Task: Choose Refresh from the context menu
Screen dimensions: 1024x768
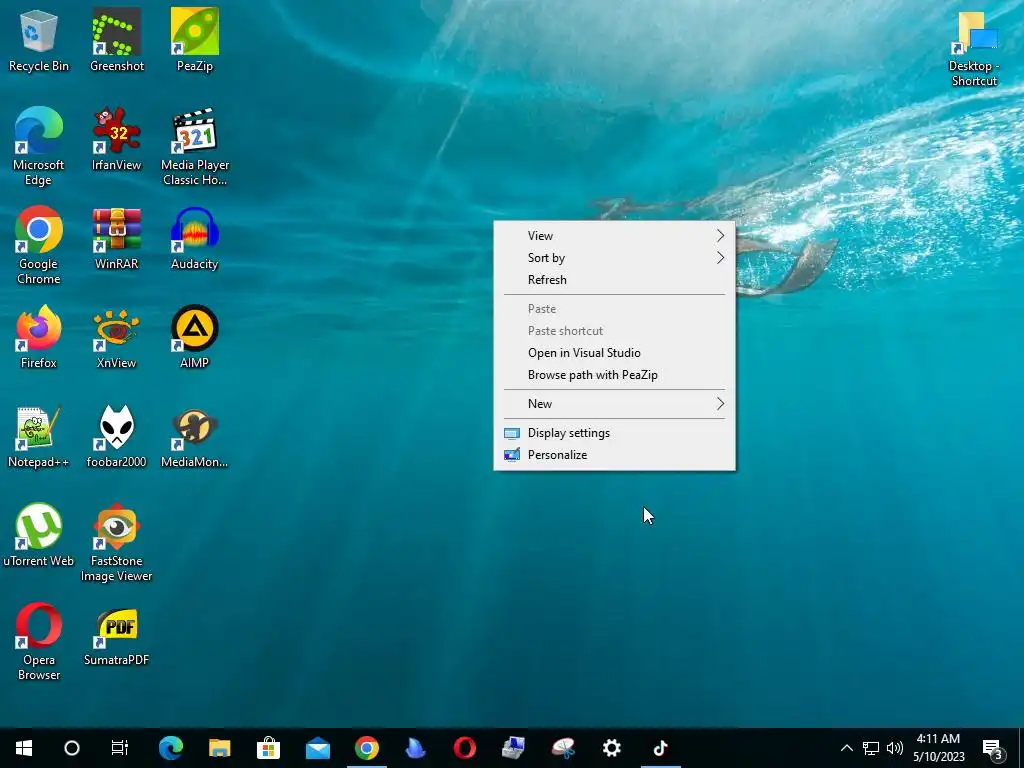Action: 615,280
